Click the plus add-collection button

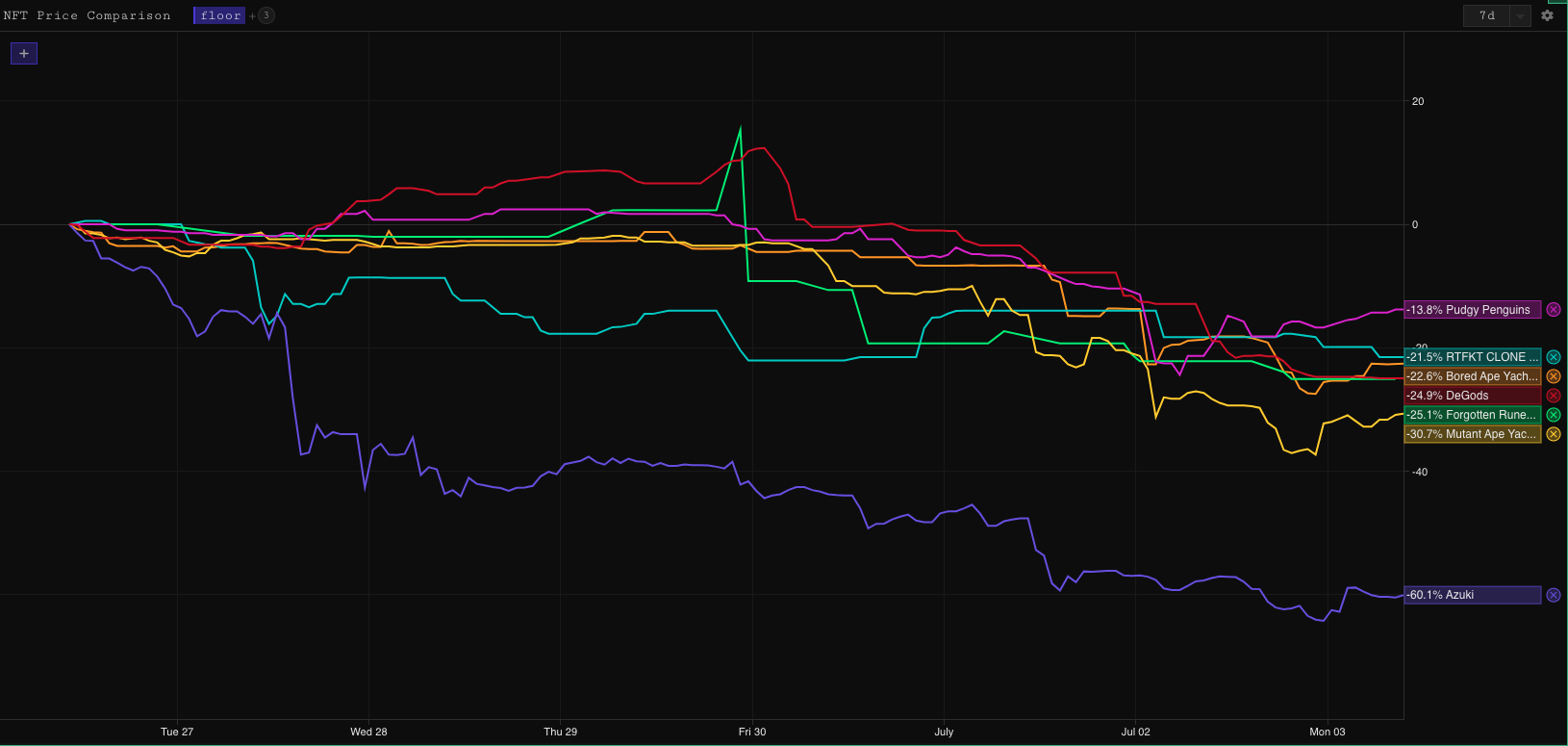point(24,53)
